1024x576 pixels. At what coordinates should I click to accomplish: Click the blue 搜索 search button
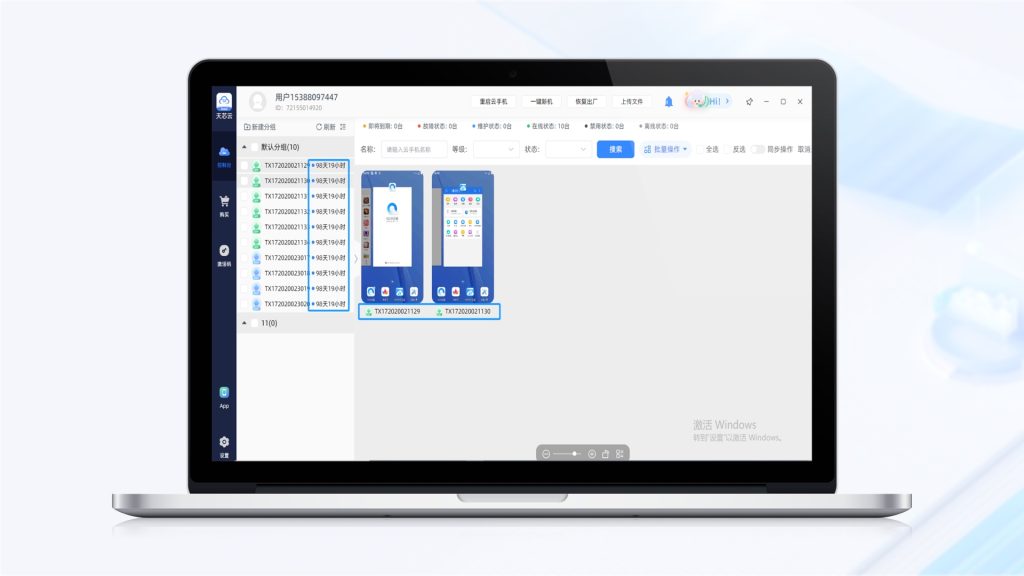coord(615,149)
